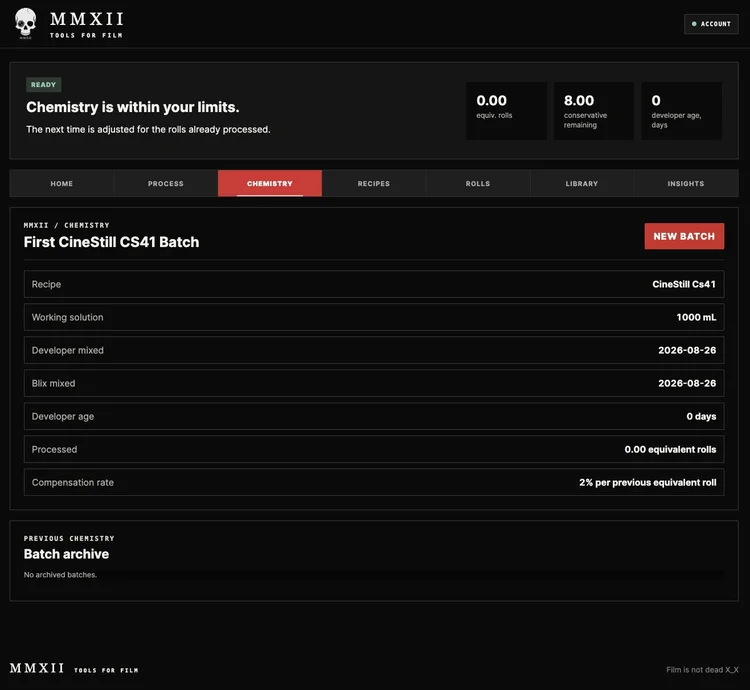Click the CineStill Cs41 recipe value
The height and width of the screenshot is (690, 750).
pyautogui.click(x=684, y=284)
